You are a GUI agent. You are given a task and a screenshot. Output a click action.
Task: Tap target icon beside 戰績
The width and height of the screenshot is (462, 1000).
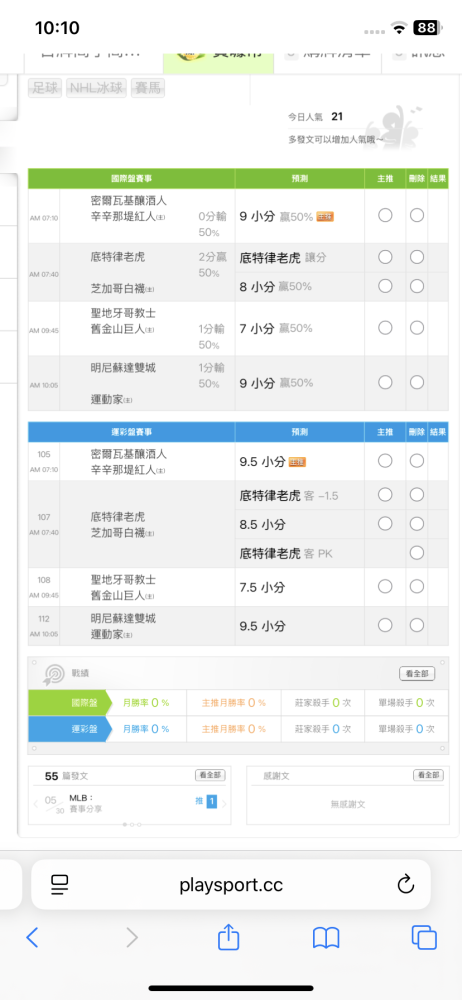(x=54, y=675)
